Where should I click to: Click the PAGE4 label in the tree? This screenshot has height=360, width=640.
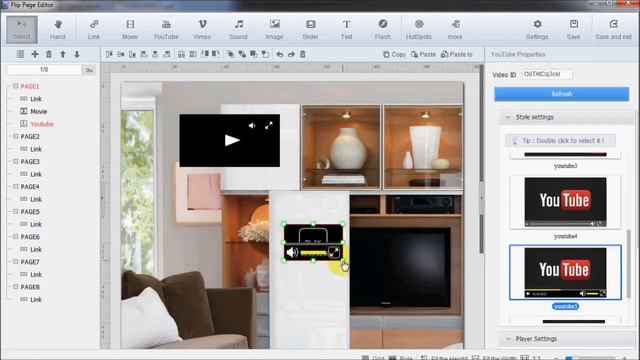(30, 187)
